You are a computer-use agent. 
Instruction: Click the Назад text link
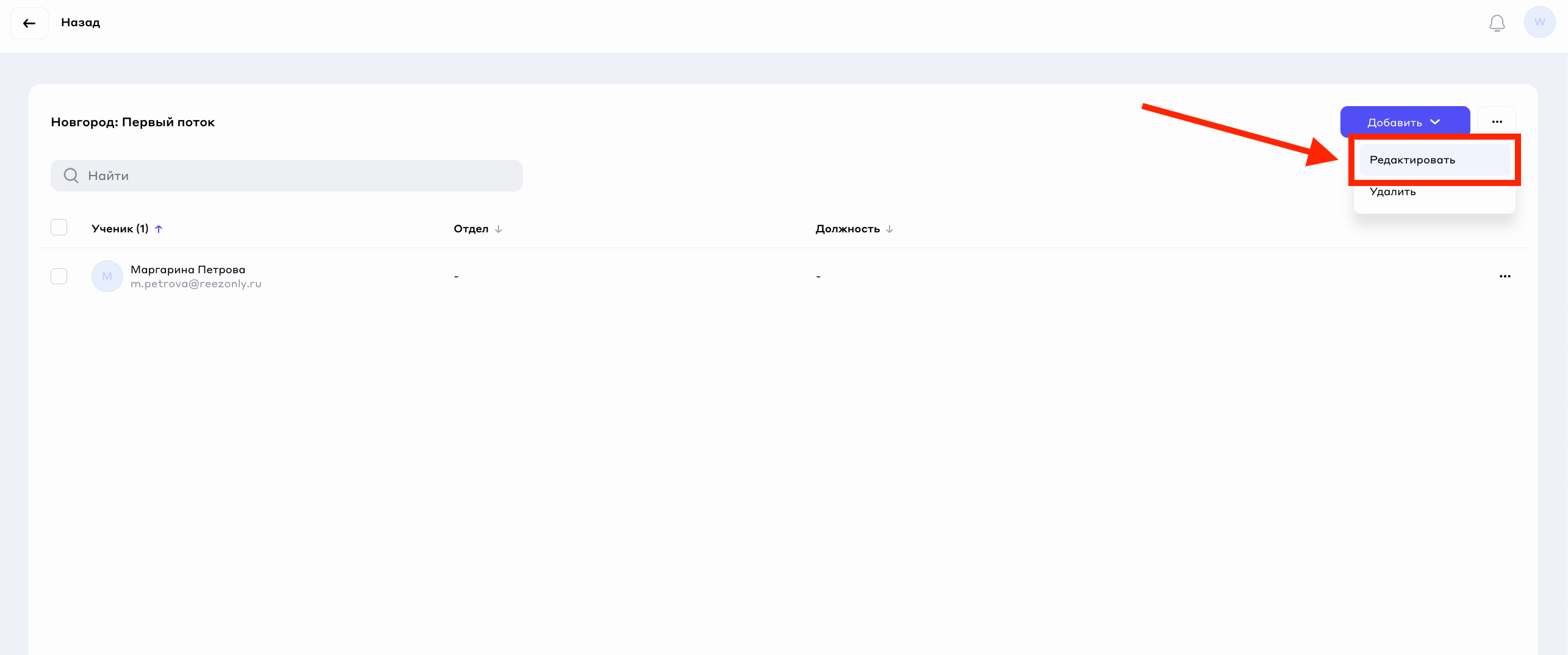[81, 23]
